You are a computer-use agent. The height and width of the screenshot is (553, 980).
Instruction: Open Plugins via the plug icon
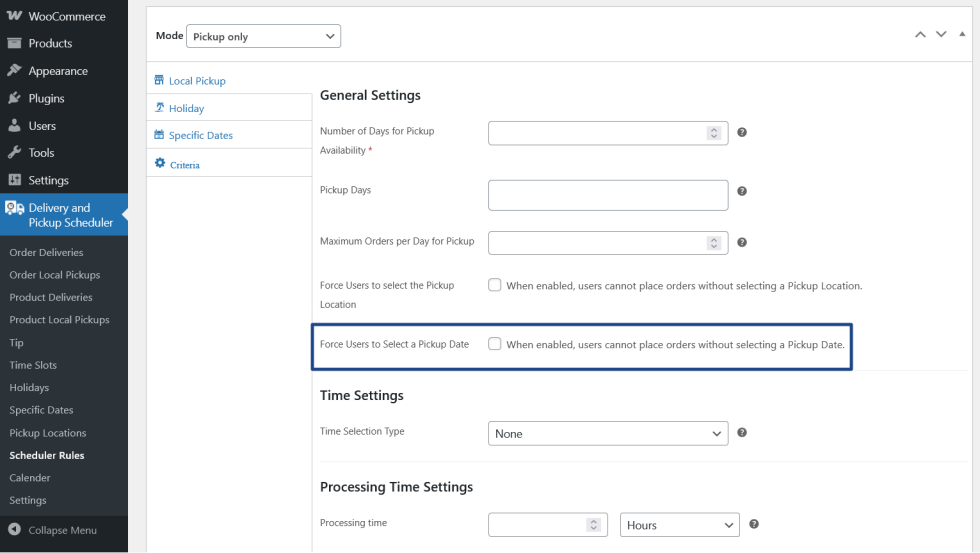click(14, 98)
